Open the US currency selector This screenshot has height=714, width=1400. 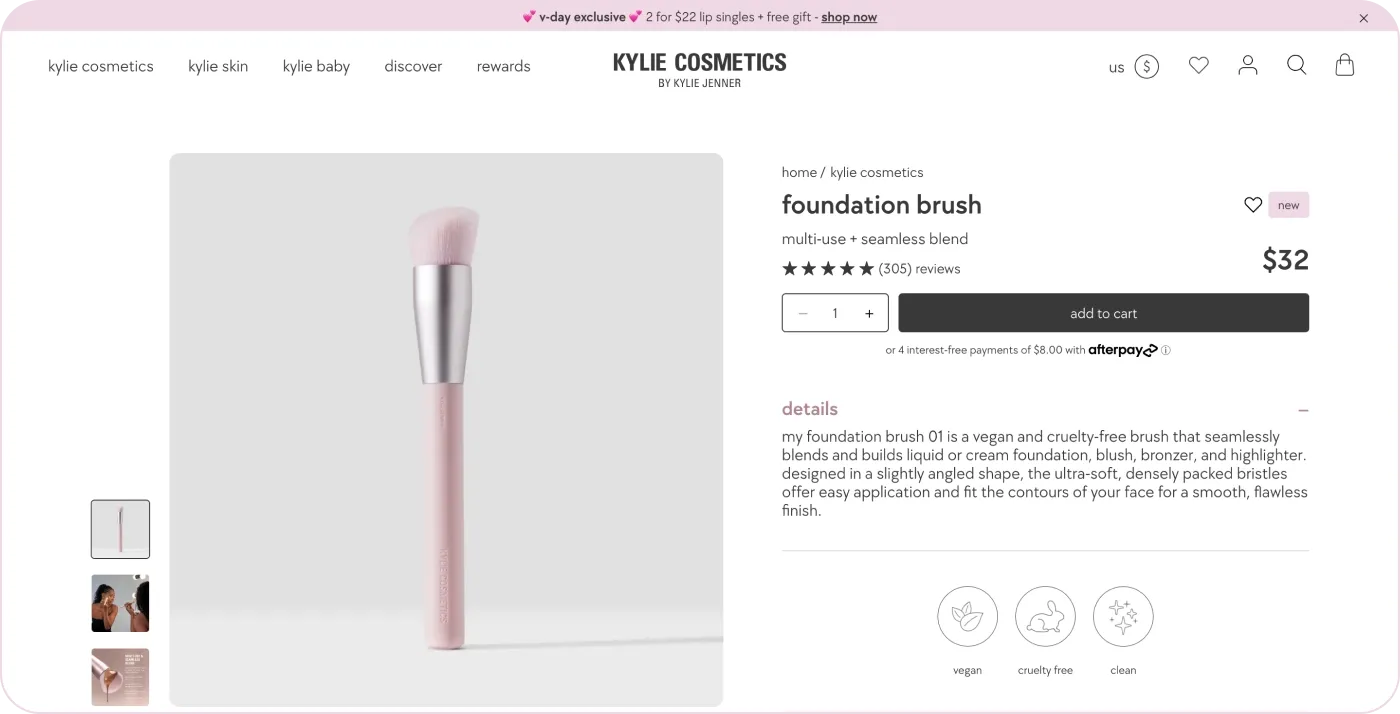[x=1133, y=66]
